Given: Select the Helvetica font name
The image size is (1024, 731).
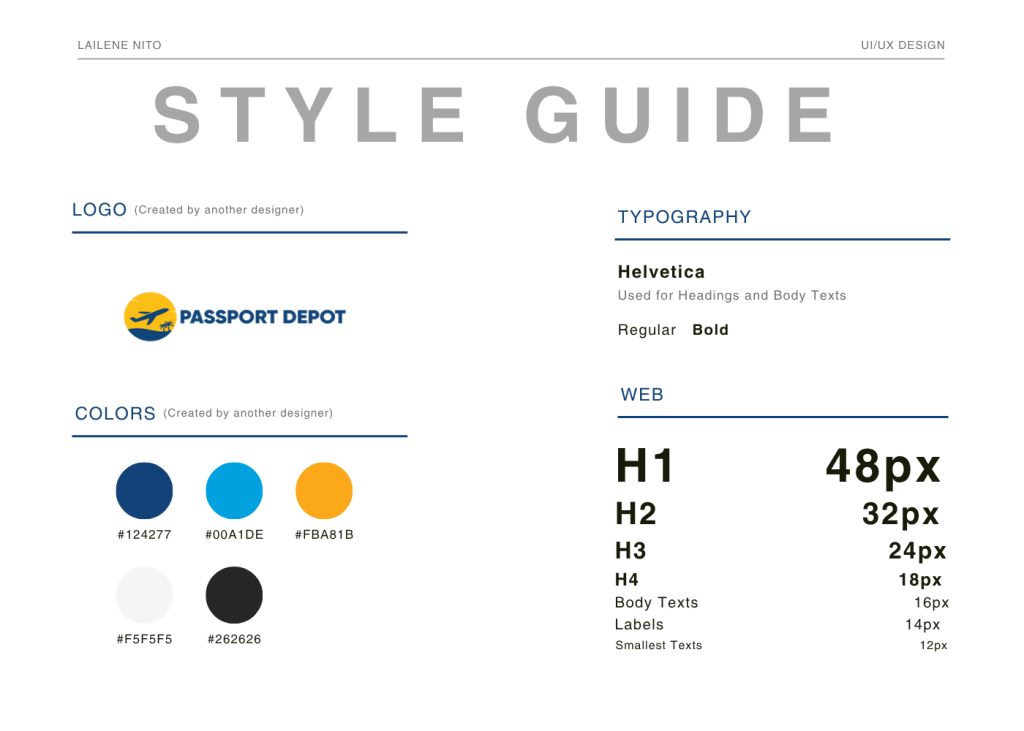Looking at the screenshot, I should (661, 272).
